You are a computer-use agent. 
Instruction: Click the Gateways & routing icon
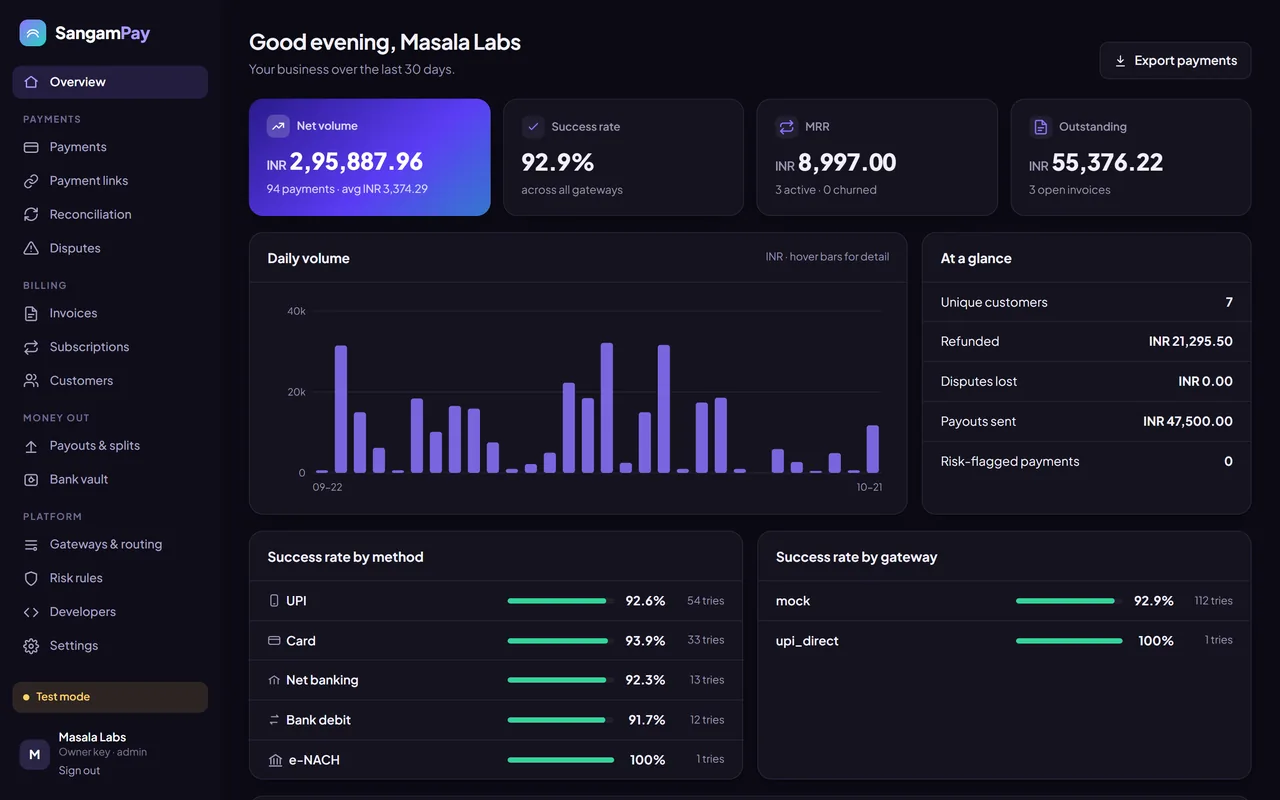pos(31,545)
